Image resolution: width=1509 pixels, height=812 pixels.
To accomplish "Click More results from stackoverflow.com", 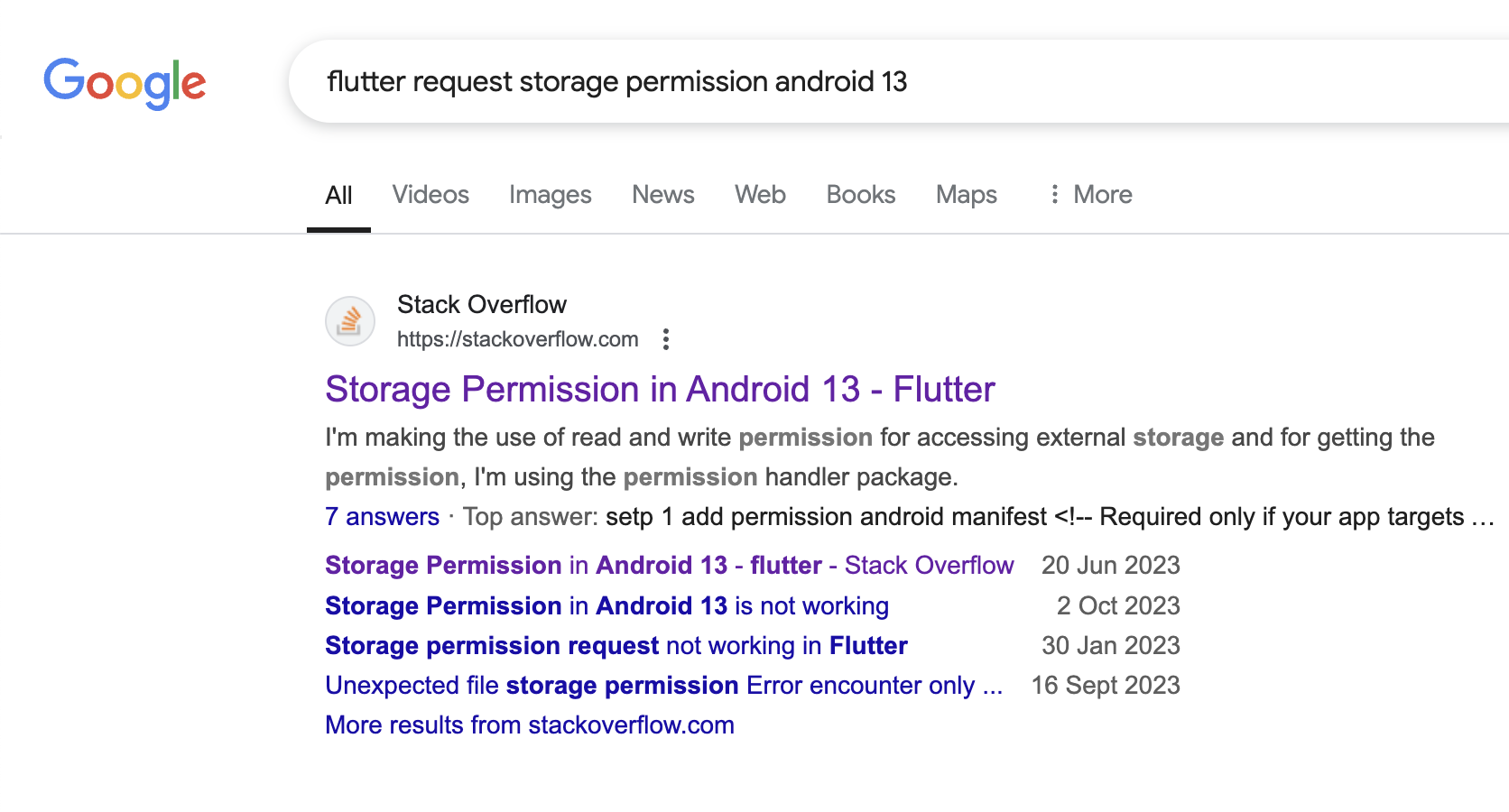I will coord(530,724).
